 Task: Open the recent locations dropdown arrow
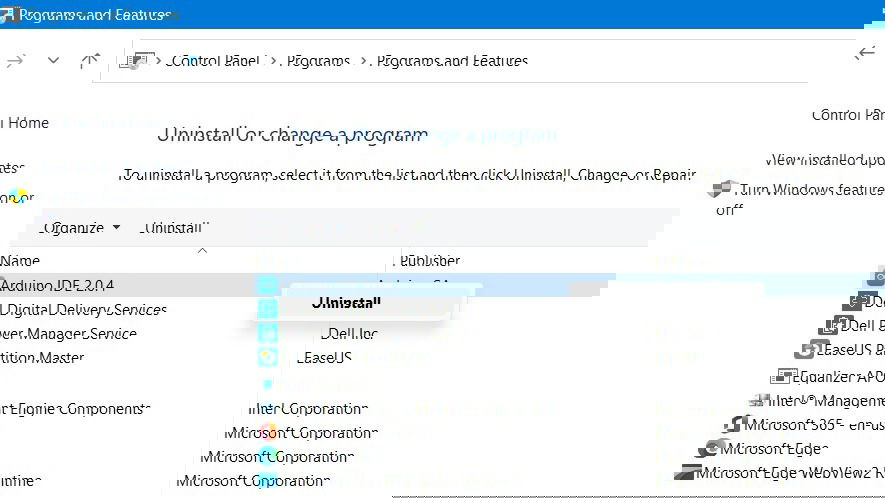[x=53, y=60]
